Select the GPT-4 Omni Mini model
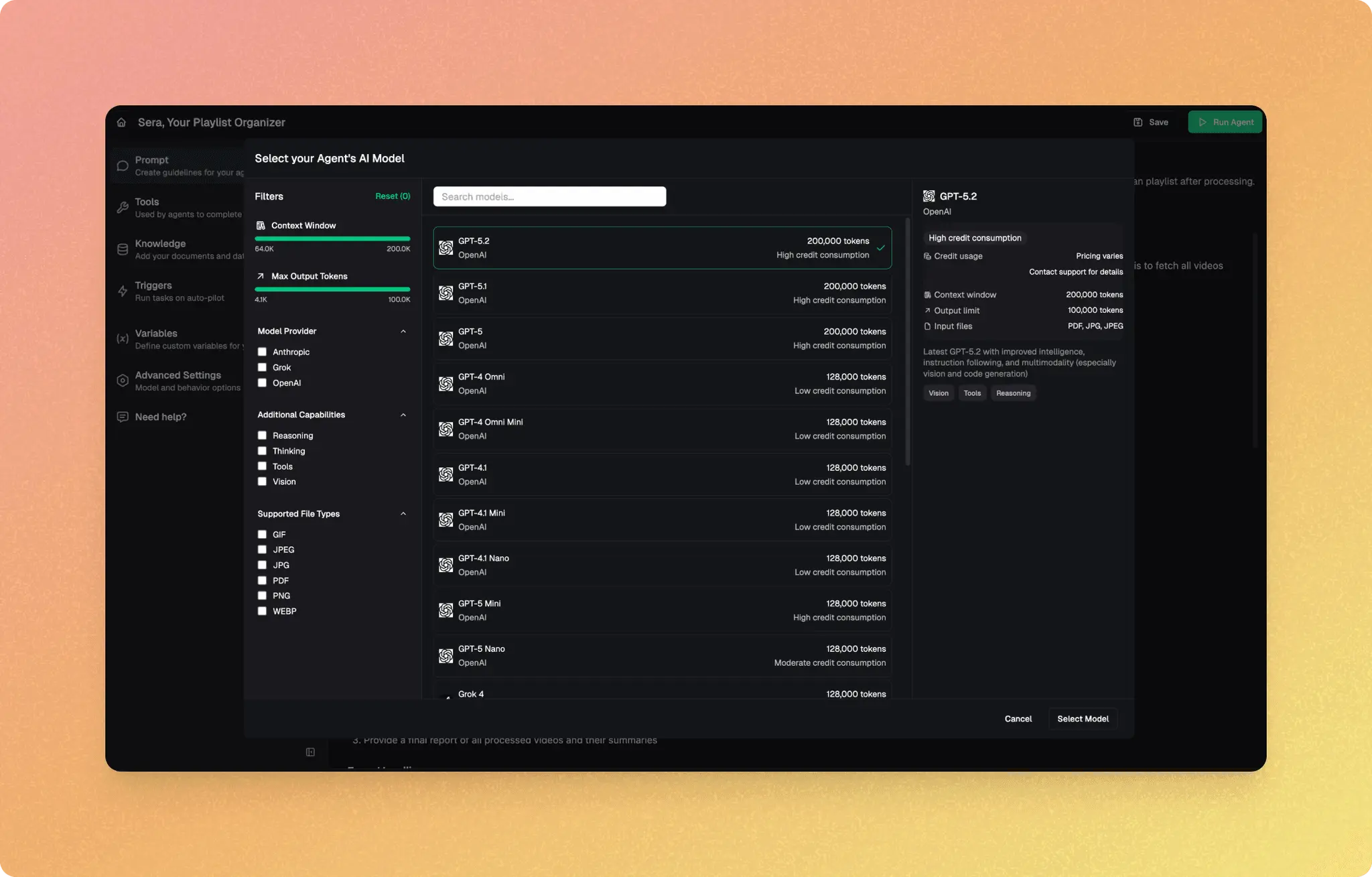 click(x=662, y=429)
